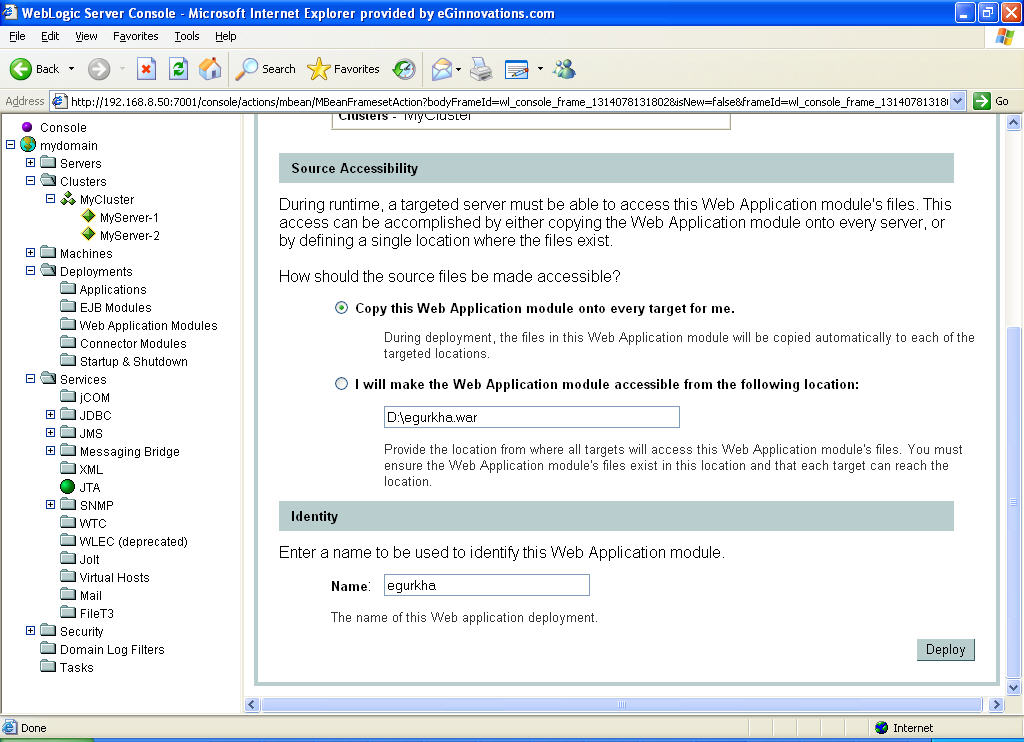Open the File menu

[17, 36]
